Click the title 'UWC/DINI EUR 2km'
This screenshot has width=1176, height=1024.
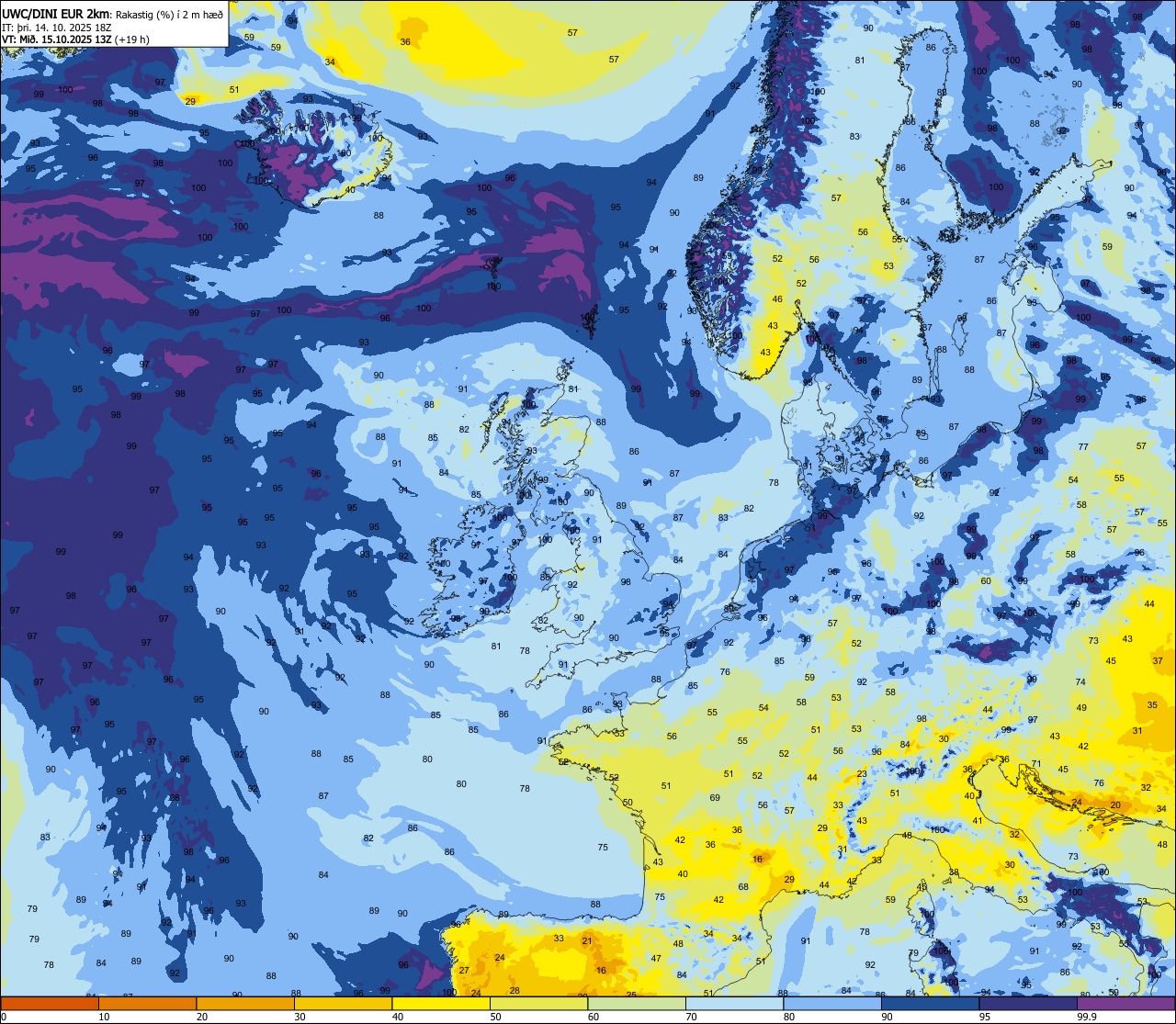coord(56,14)
